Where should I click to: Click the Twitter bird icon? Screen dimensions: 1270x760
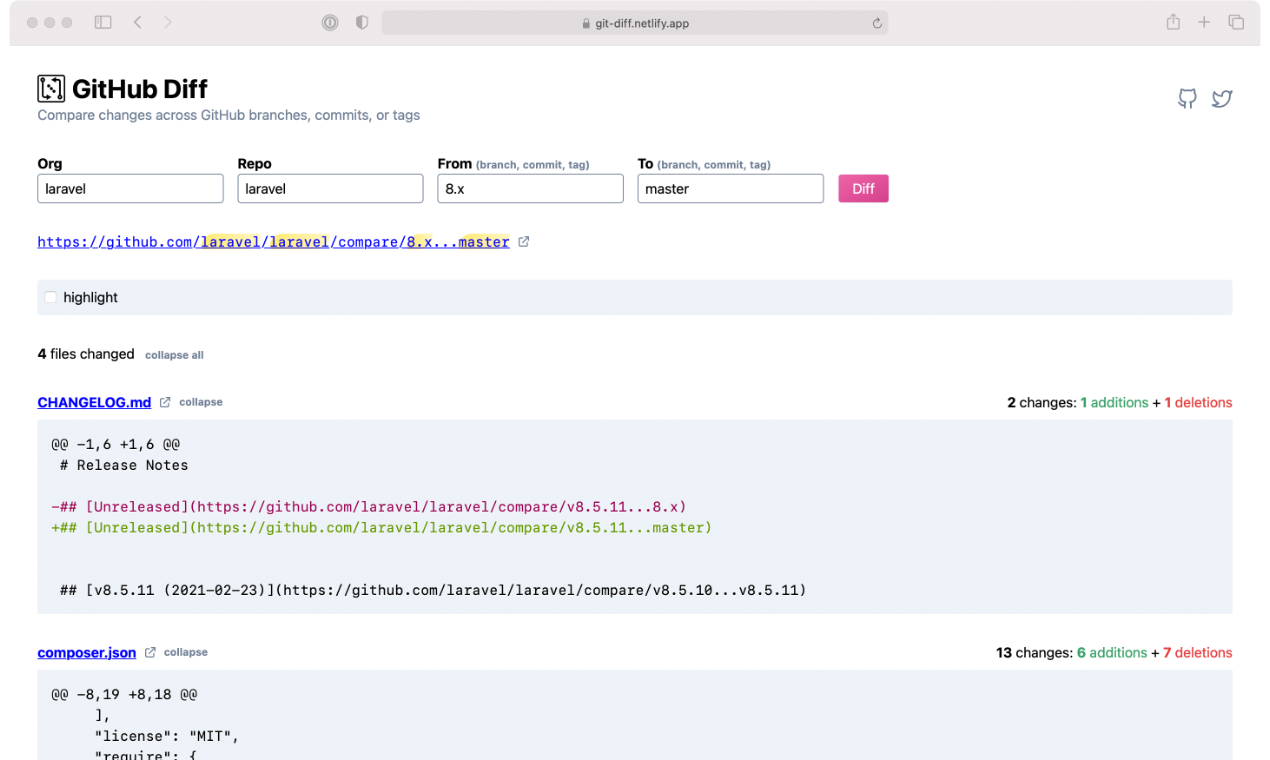(x=1222, y=98)
